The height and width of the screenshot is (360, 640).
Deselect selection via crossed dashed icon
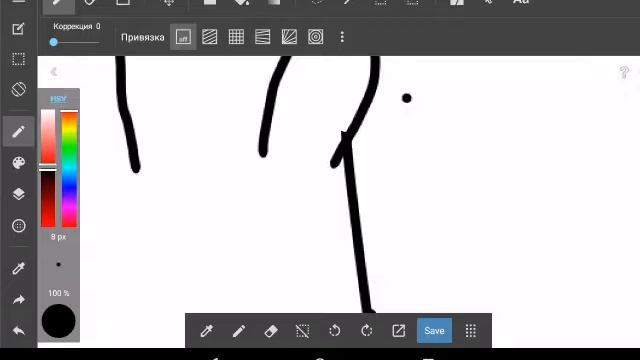pos(302,331)
